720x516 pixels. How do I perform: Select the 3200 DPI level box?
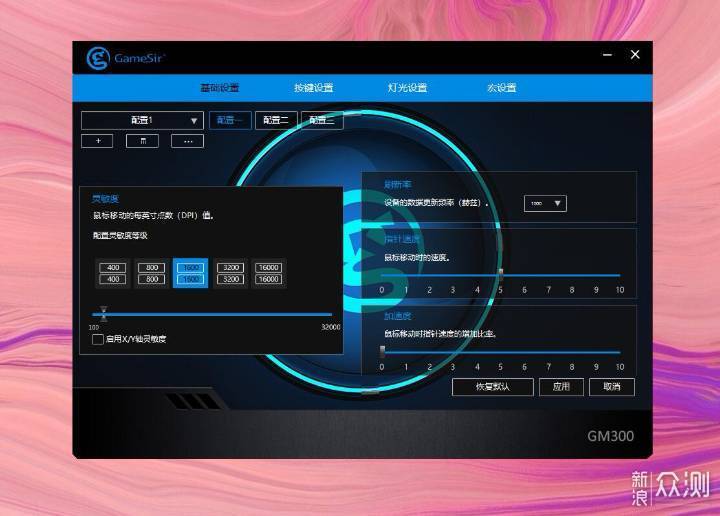(231, 273)
